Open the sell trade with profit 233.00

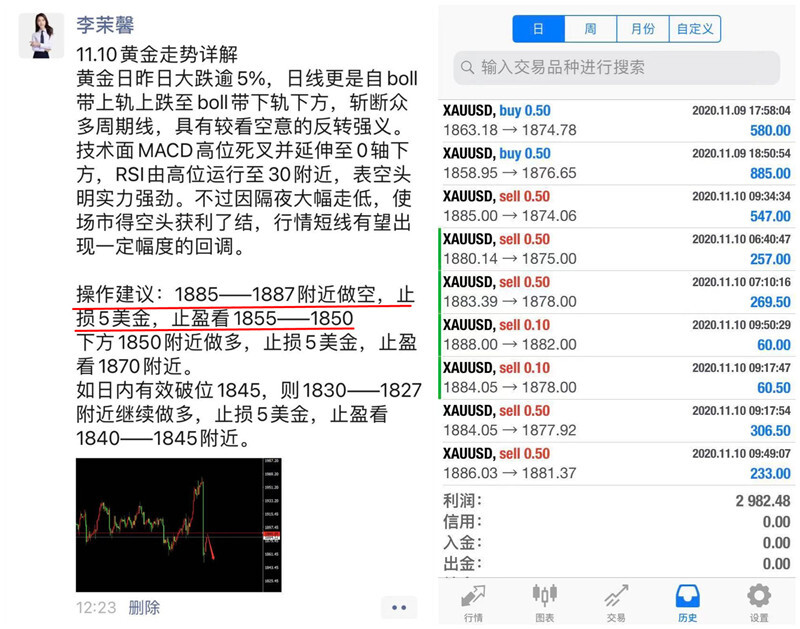(x=616, y=463)
